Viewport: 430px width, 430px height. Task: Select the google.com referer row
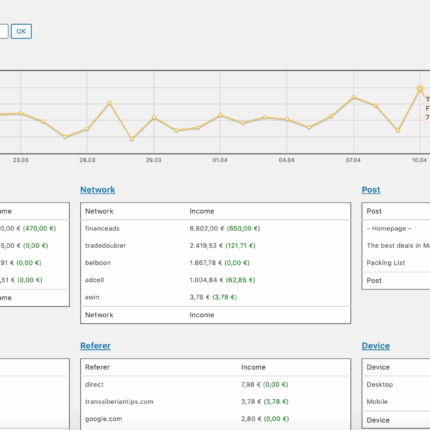215,419
